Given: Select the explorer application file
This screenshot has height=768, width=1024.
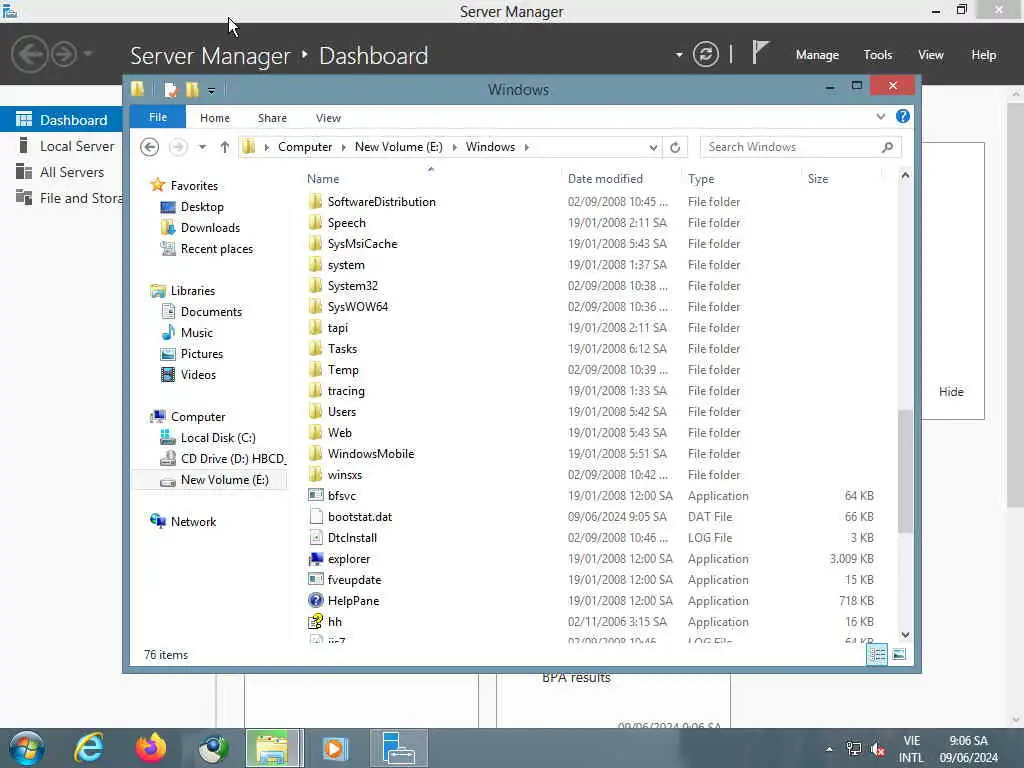Looking at the screenshot, I should 349,559.
